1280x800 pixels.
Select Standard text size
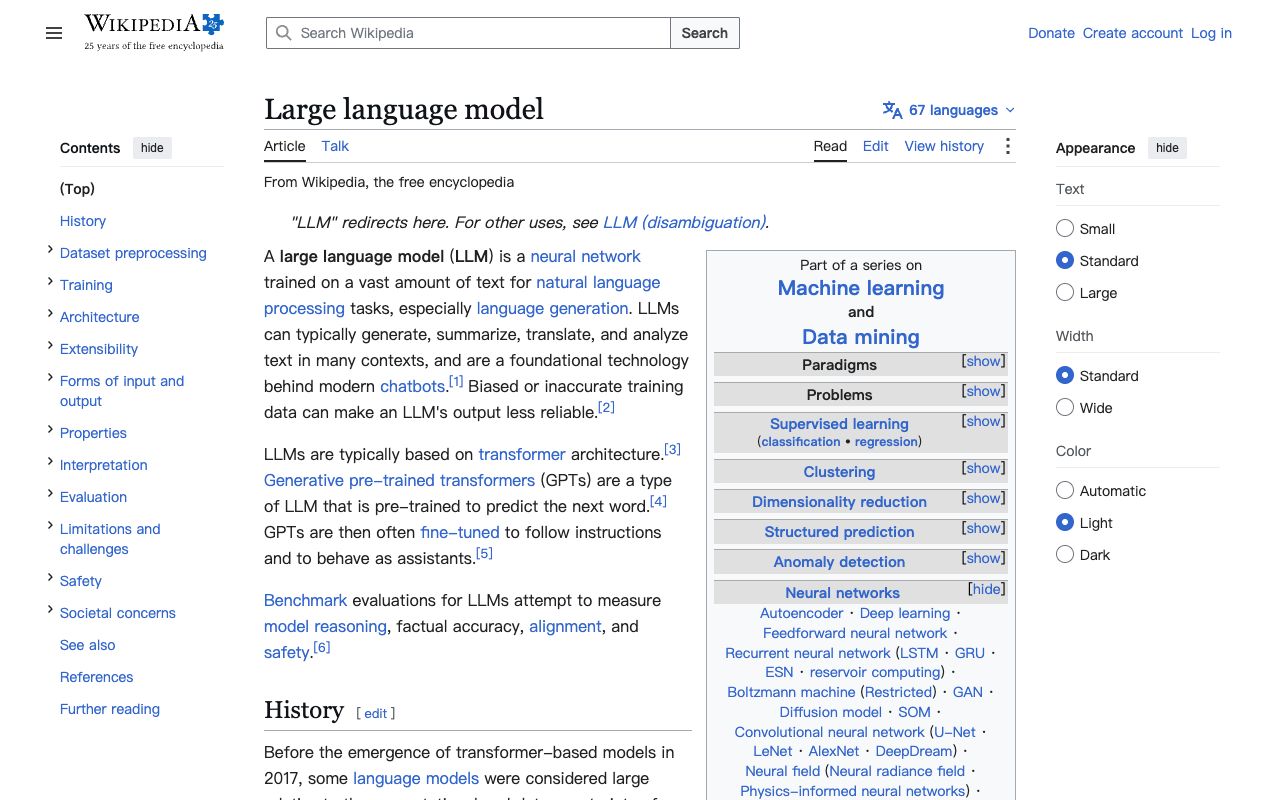[x=1065, y=261]
